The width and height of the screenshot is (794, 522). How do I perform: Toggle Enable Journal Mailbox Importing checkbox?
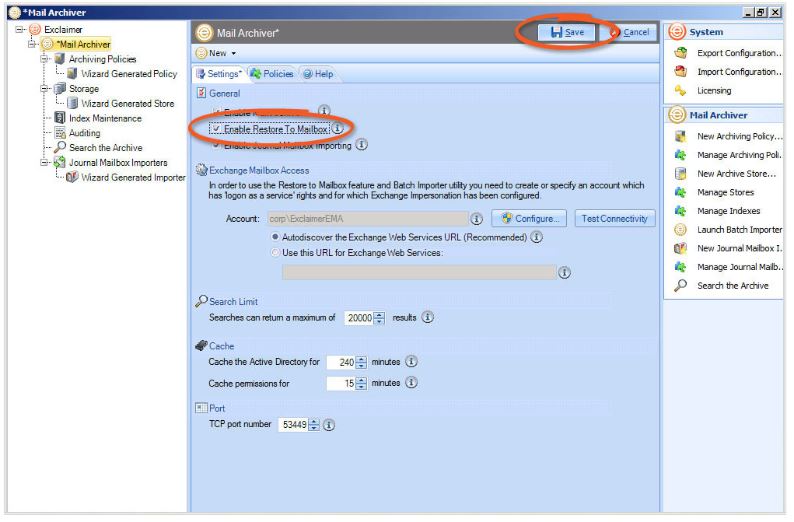tap(217, 145)
